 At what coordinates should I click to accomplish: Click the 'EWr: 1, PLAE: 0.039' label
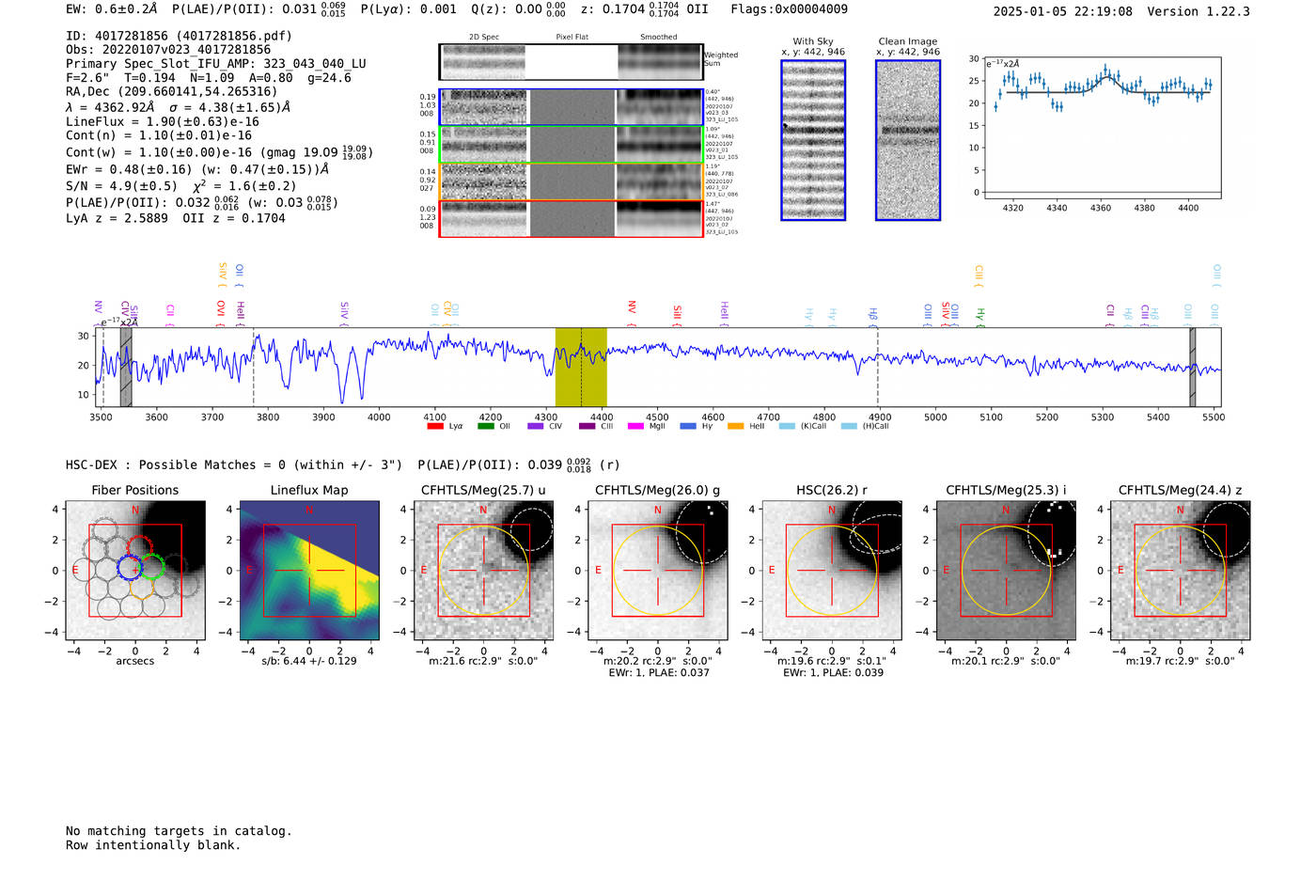pyautogui.click(x=833, y=673)
